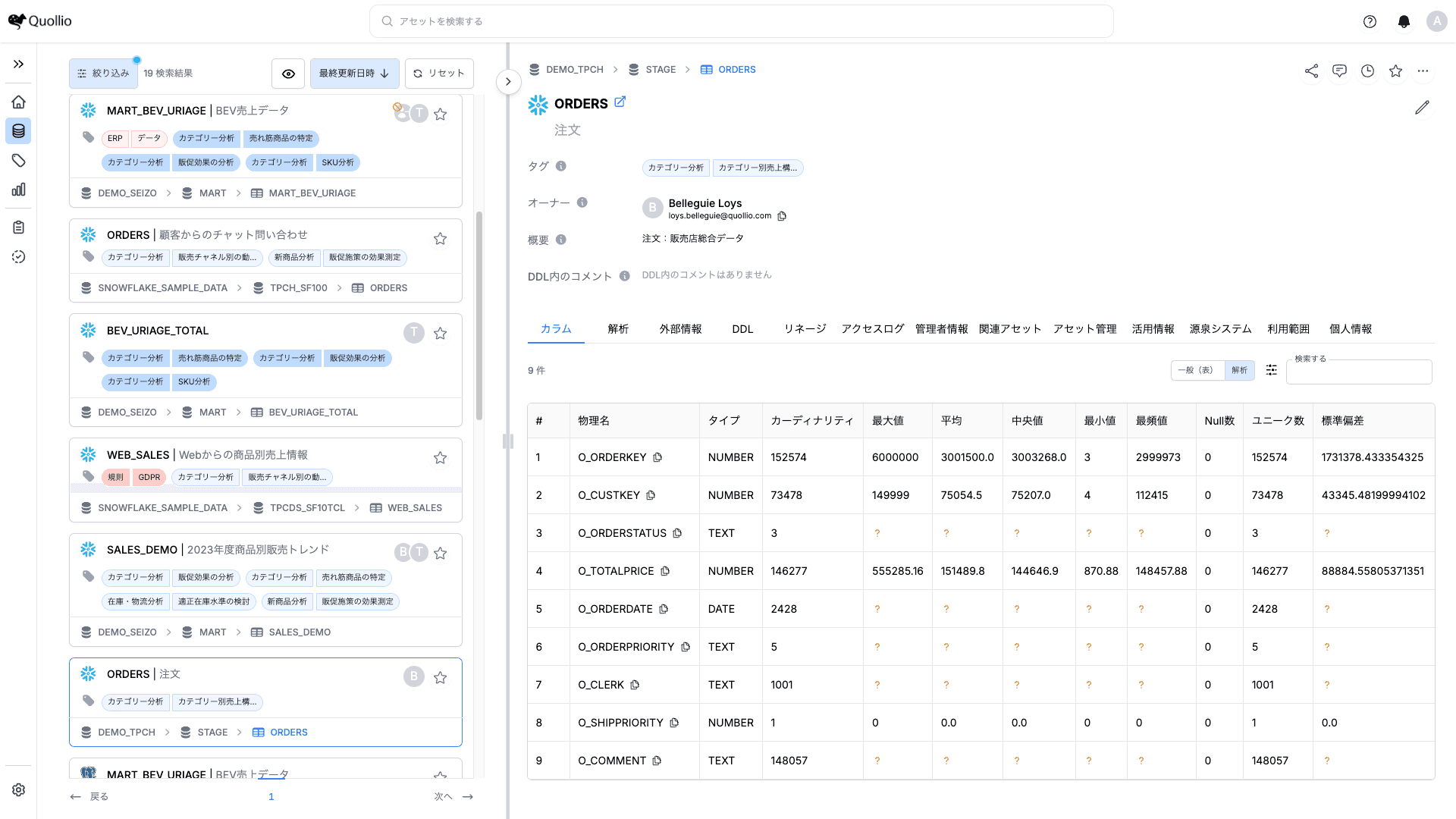Open the notifications bell

(1404, 21)
